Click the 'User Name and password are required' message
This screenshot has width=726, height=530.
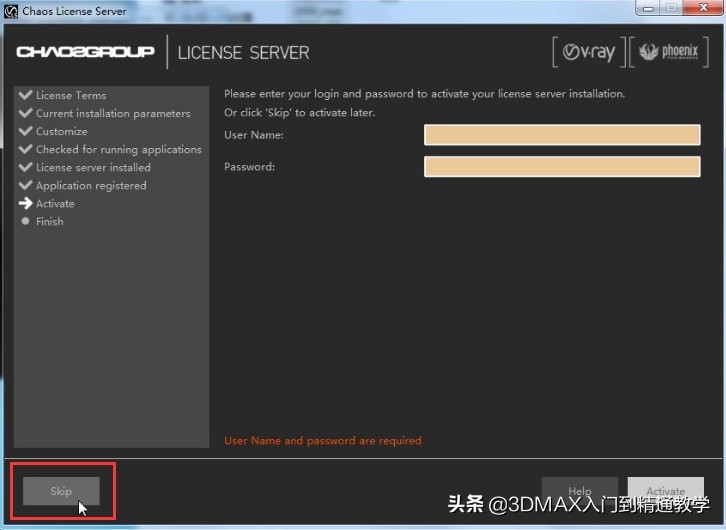323,441
